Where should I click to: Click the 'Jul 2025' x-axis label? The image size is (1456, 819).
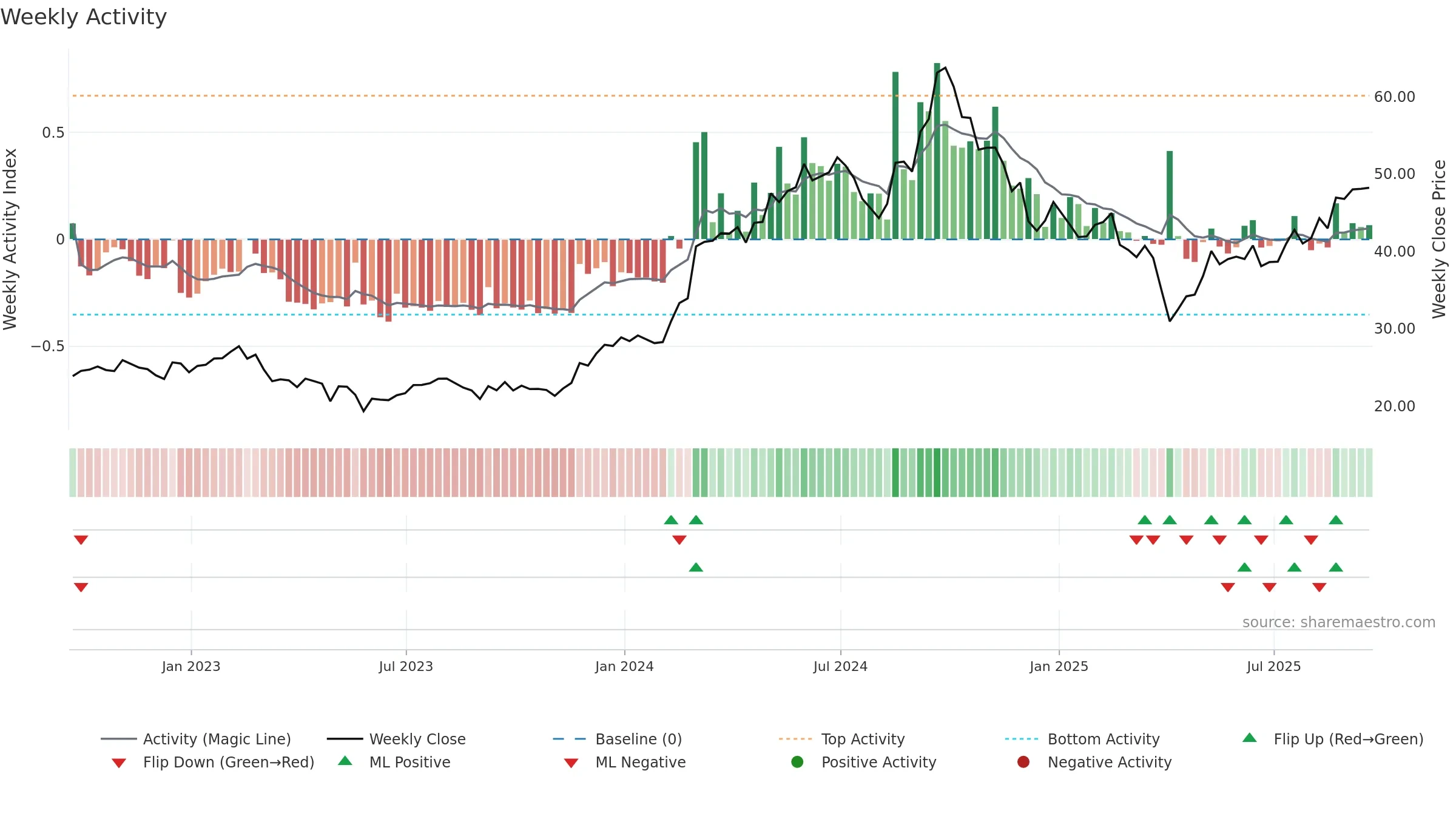[1273, 666]
